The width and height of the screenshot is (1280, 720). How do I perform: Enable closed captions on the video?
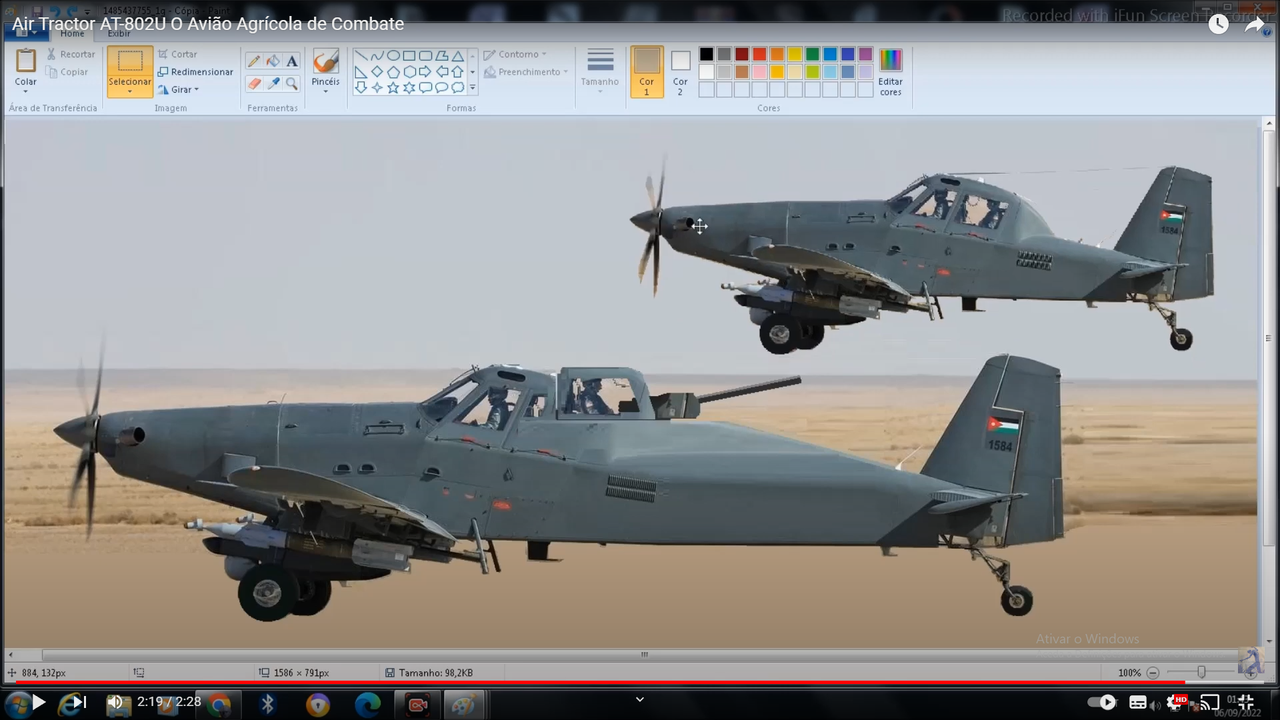tap(1137, 702)
